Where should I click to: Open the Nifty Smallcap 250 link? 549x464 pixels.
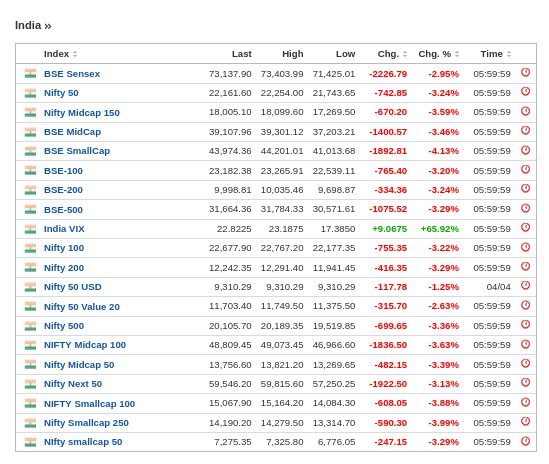pyautogui.click(x=86, y=423)
